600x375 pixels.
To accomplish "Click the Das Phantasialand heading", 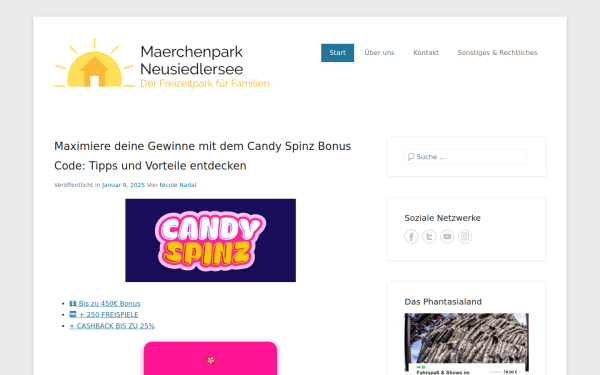I will tap(443, 302).
